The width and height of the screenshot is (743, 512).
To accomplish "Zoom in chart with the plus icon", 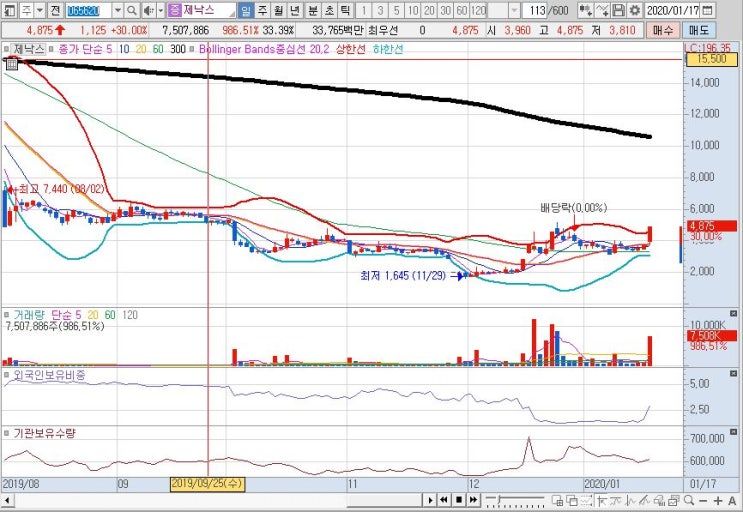I will pyautogui.click(x=718, y=500).
